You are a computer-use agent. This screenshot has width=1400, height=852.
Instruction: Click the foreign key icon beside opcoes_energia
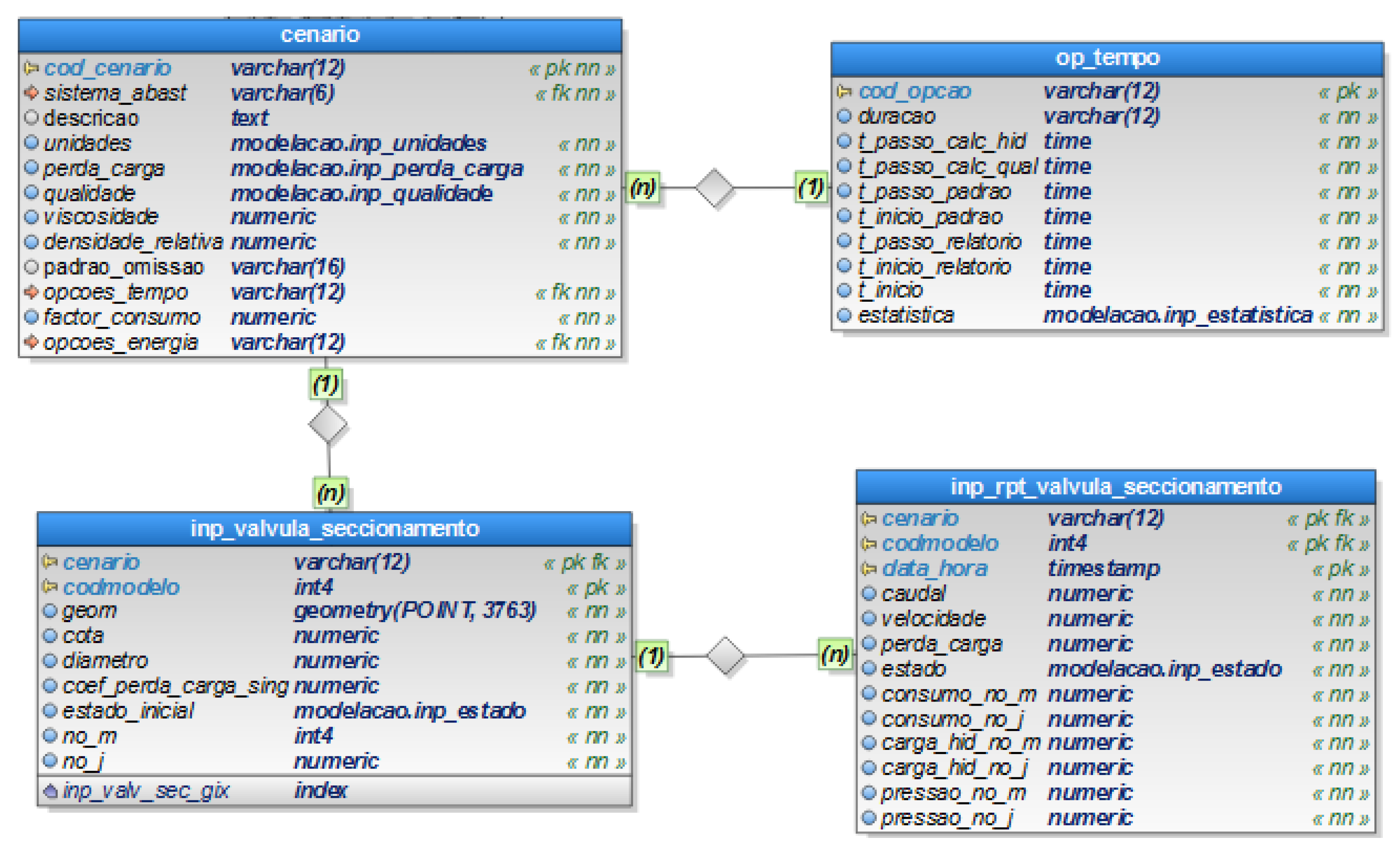coord(31,342)
